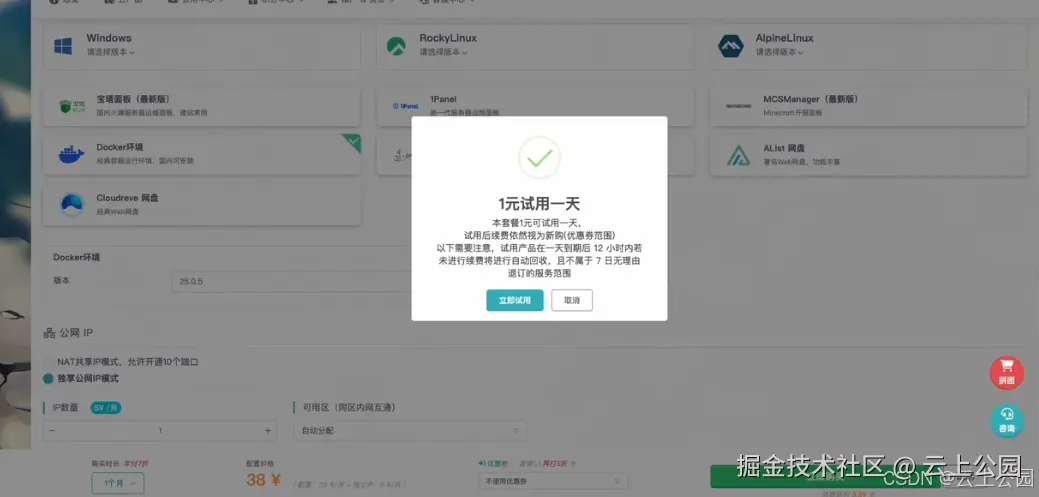
Task: Click the 公网 IP network icon
Action: coord(49,333)
